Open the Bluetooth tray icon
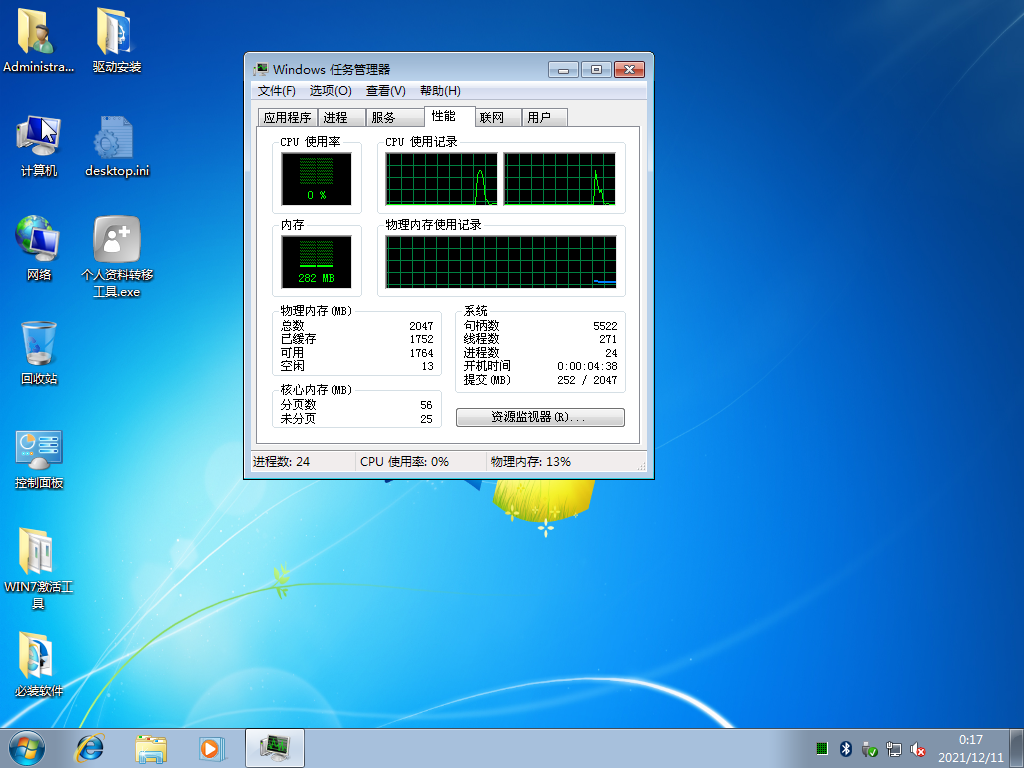 coord(846,748)
